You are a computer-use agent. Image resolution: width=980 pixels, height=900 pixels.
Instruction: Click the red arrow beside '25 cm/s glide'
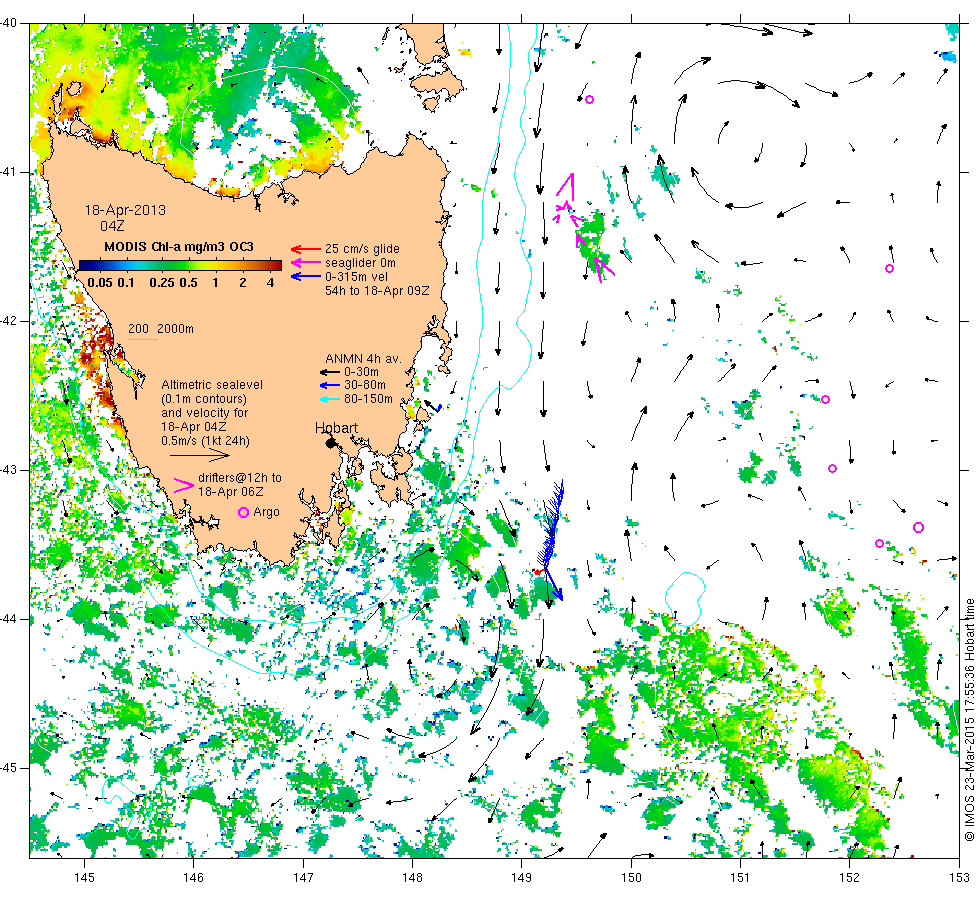pos(306,249)
